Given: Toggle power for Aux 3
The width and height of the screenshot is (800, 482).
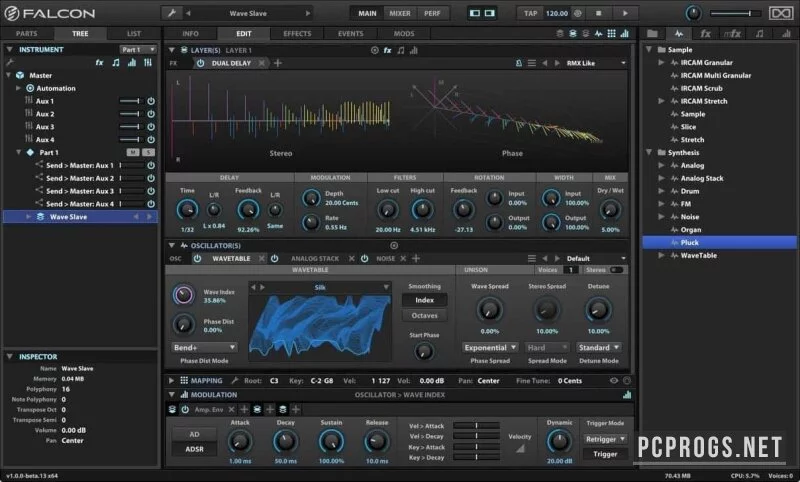Looking at the screenshot, I should [151, 126].
